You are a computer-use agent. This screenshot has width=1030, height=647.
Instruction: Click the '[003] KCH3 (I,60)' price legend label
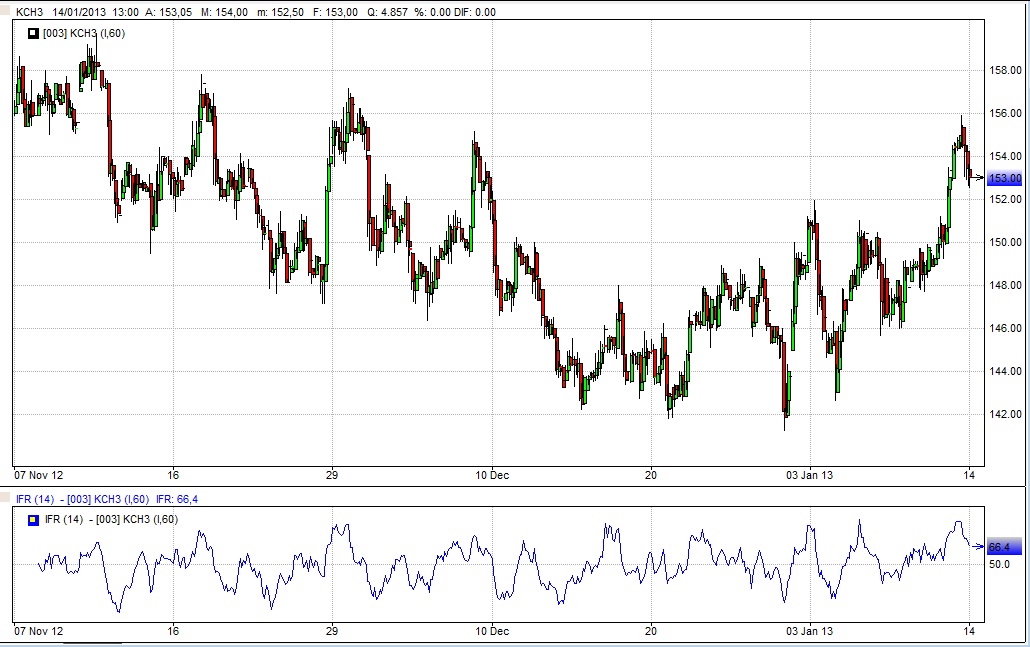tap(84, 33)
